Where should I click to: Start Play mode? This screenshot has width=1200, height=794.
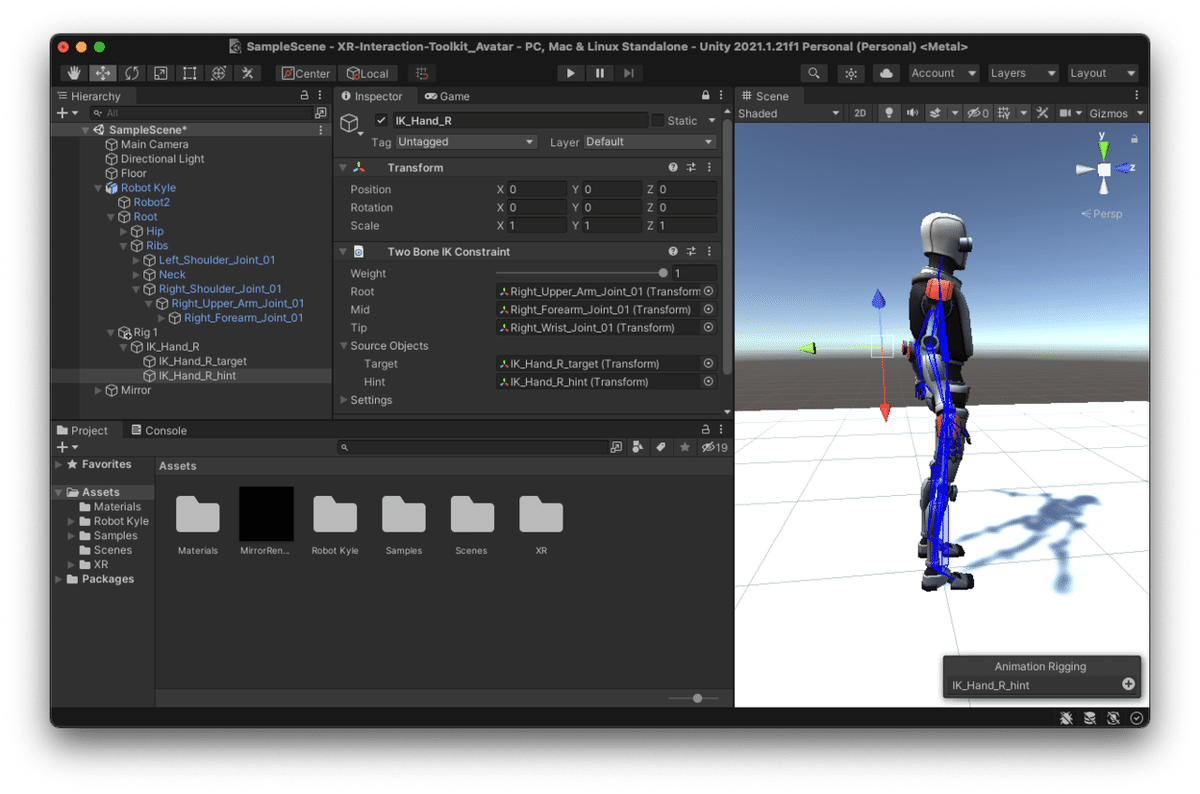[570, 73]
